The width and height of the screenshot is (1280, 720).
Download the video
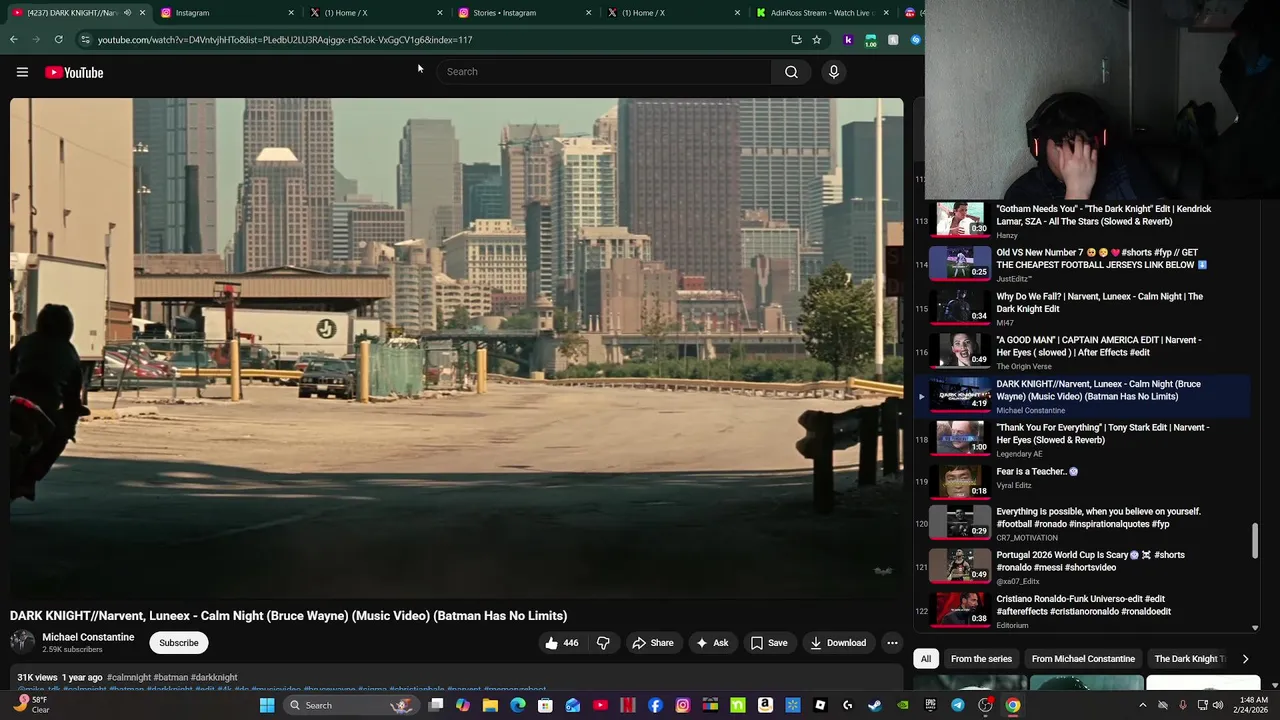[838, 643]
